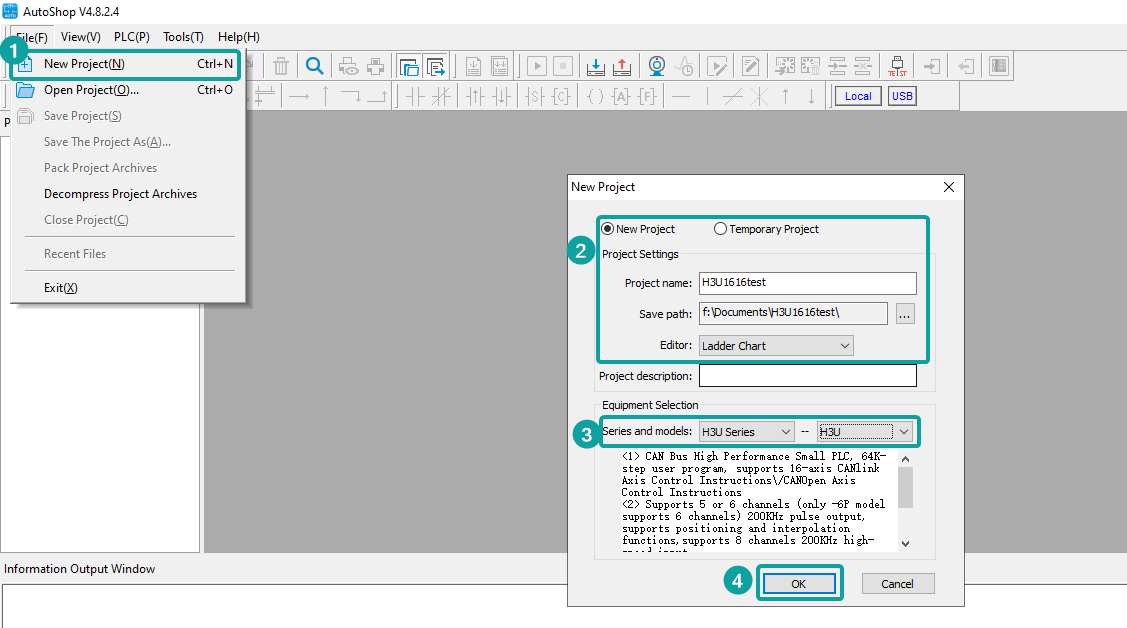Insert the [F] function block element

[x=647, y=96]
